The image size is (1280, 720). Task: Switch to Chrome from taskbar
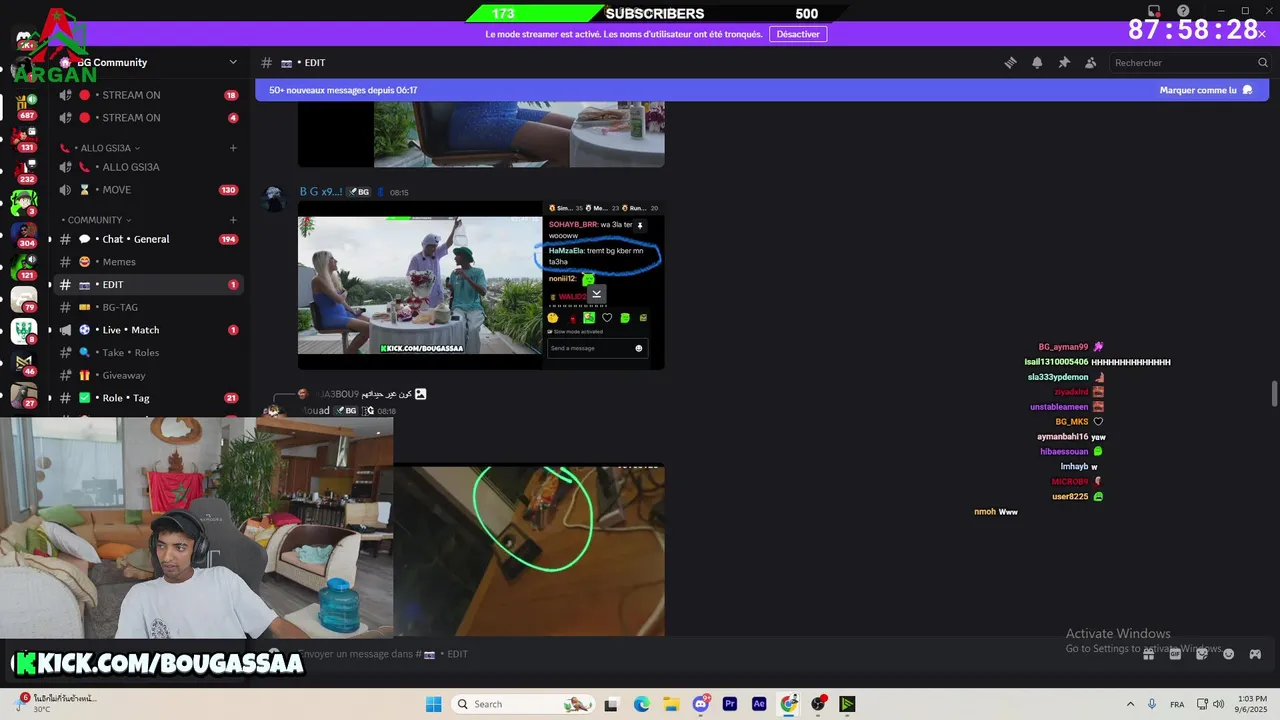789,704
